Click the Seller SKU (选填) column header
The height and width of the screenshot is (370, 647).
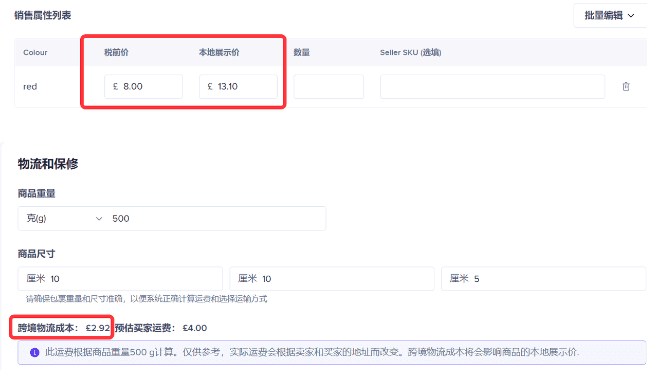click(x=411, y=52)
